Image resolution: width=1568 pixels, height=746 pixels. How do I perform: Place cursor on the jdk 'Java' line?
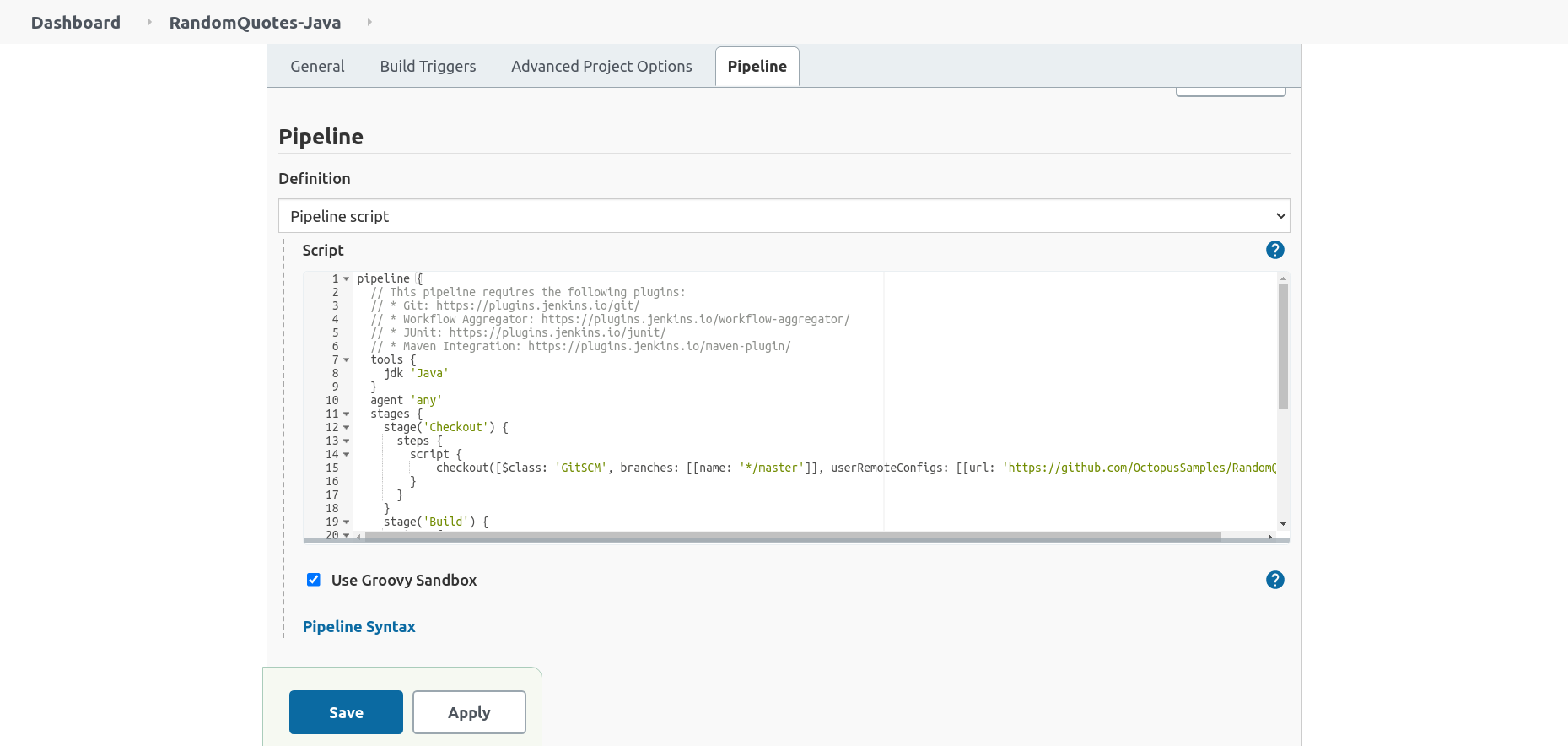tap(416, 373)
